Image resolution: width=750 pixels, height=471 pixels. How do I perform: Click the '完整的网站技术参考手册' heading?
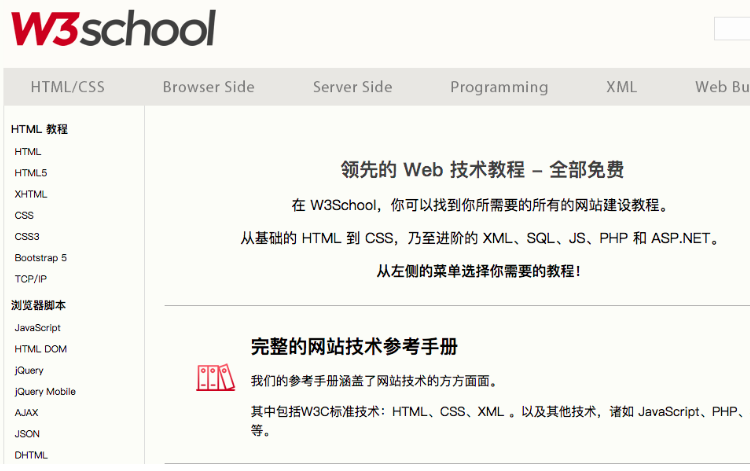(354, 347)
